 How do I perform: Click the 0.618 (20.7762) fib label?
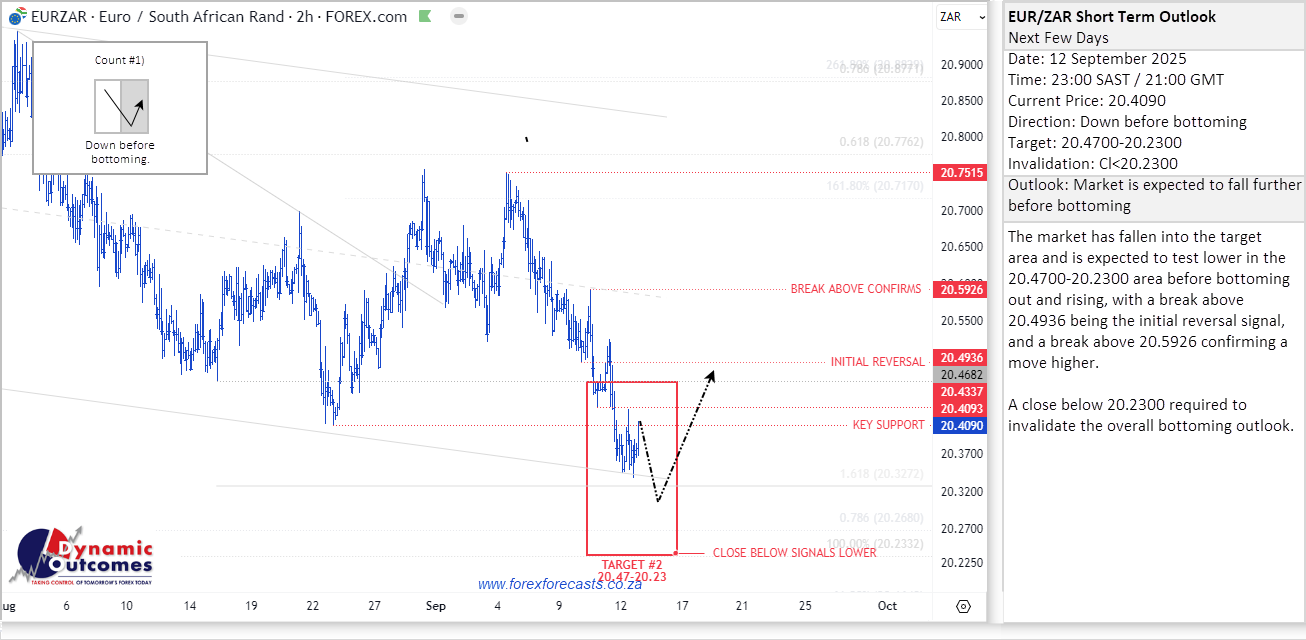pos(881,142)
